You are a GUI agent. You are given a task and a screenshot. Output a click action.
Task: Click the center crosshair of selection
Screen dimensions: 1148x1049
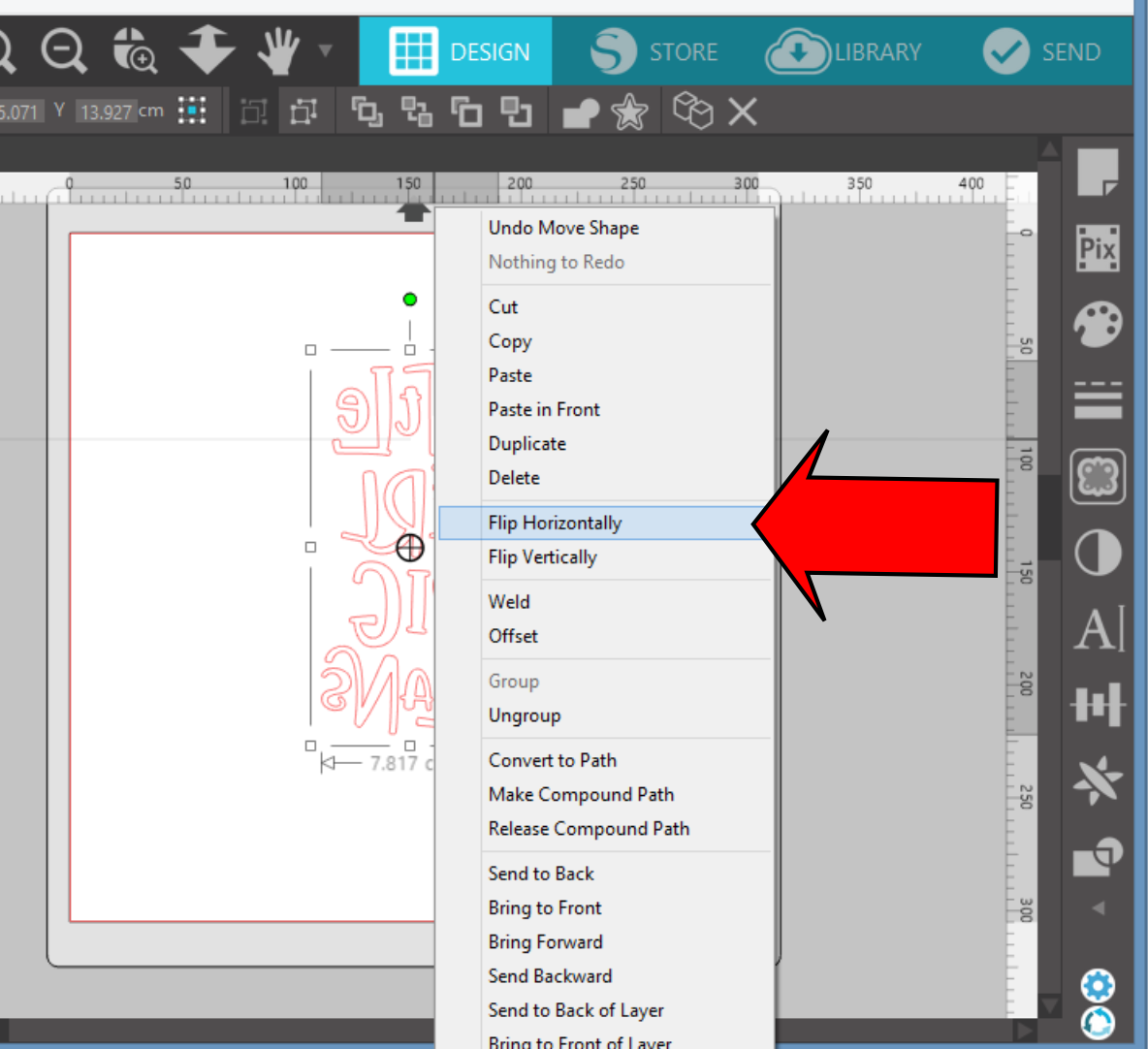pos(410,548)
